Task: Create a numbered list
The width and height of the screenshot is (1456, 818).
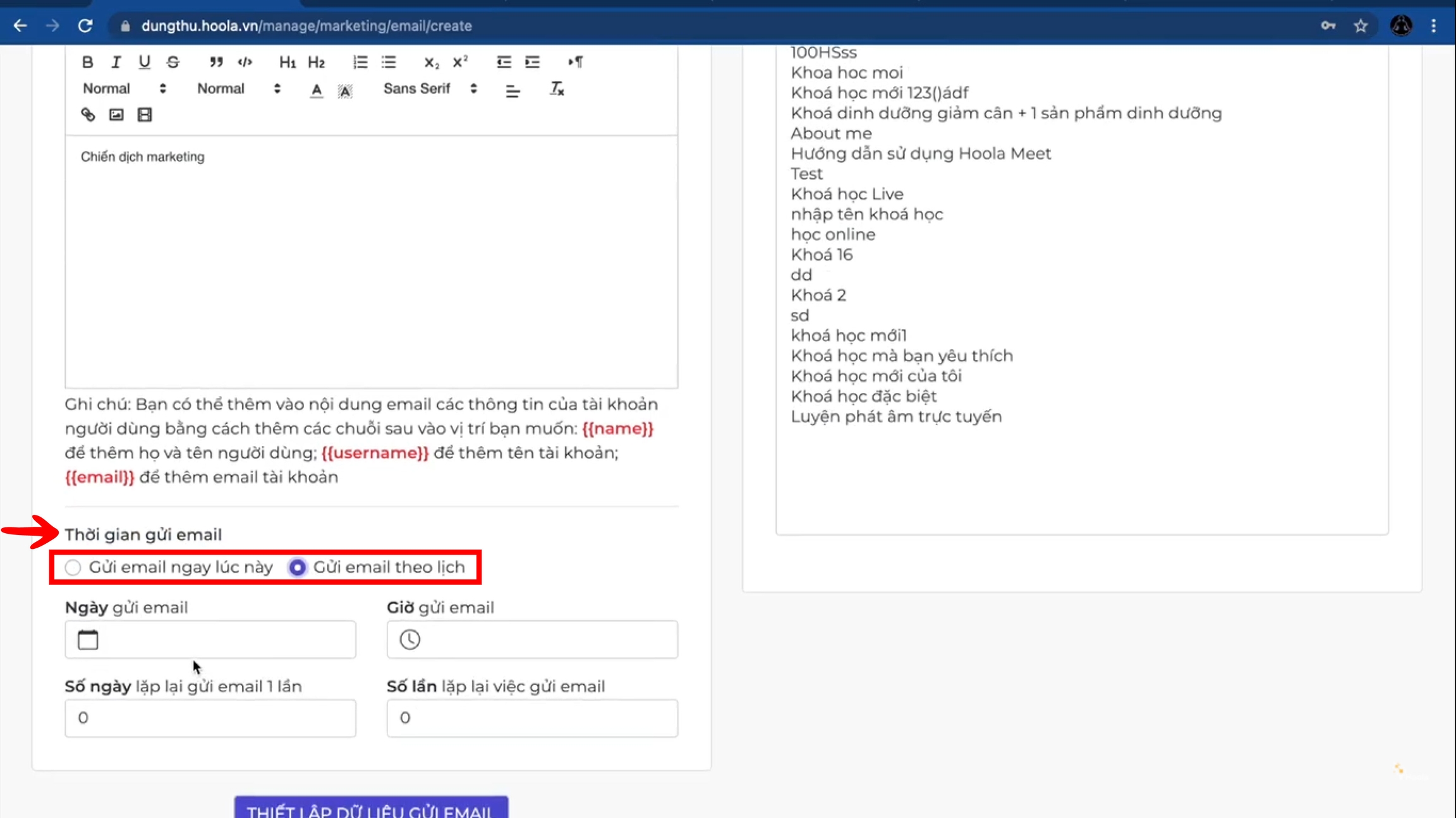Action: click(x=360, y=62)
